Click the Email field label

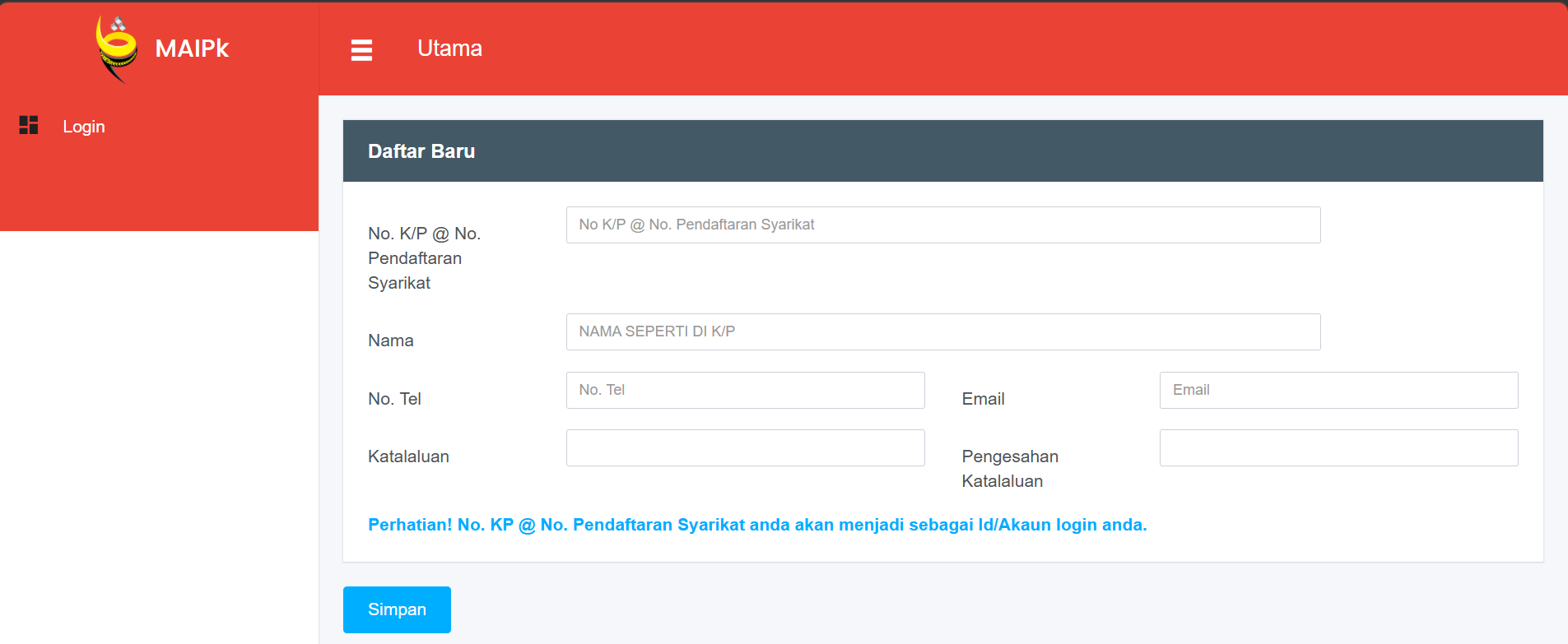983,399
